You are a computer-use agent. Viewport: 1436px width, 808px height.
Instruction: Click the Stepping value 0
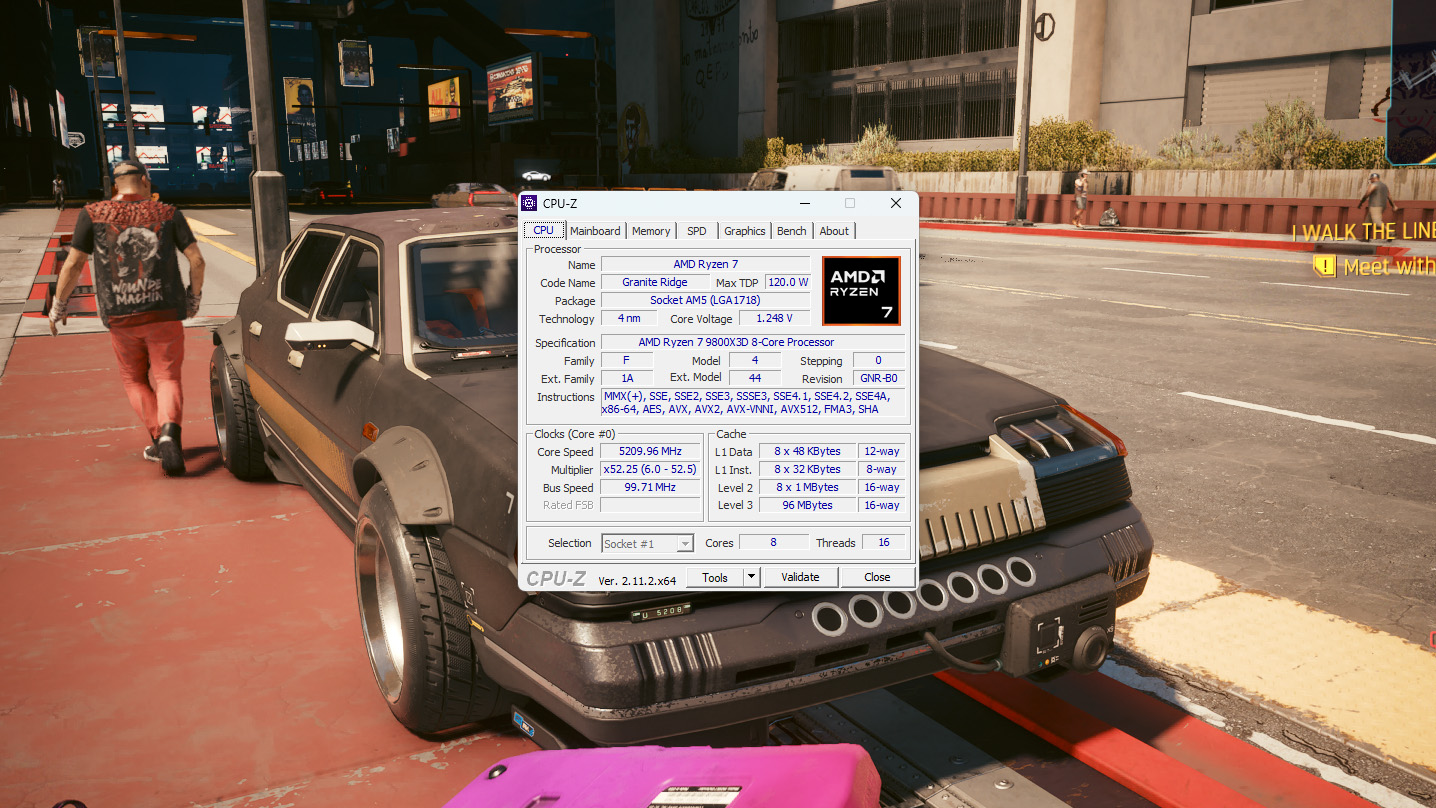878,361
